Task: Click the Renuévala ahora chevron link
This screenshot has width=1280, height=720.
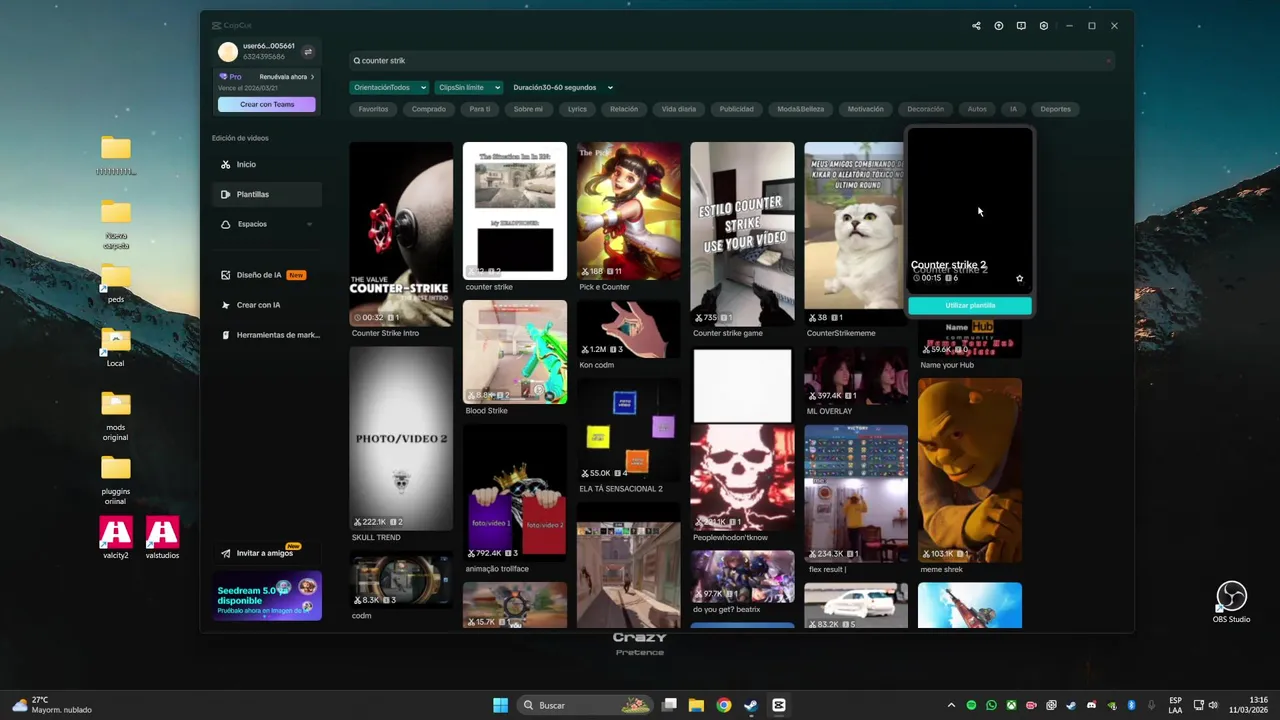Action: [x=287, y=77]
